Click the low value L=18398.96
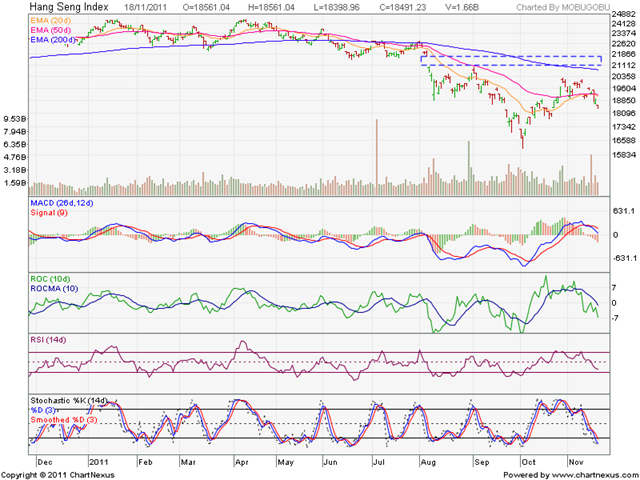 [336, 7]
